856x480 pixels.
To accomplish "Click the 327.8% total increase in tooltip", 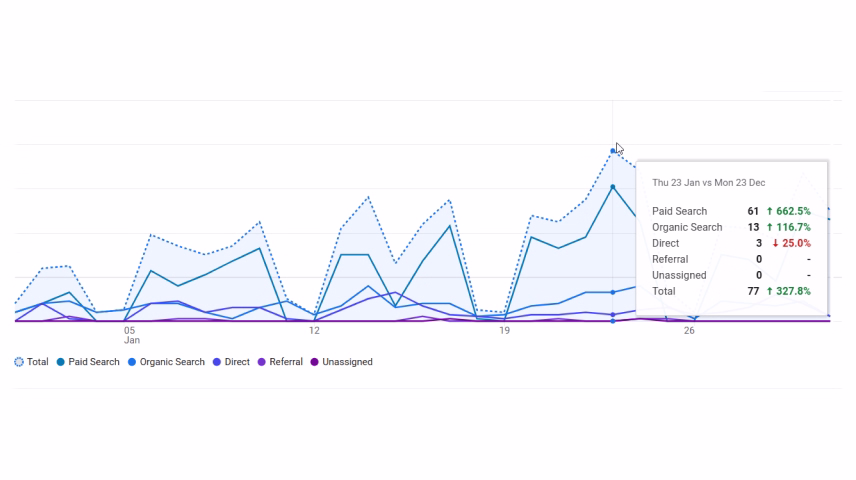I will coord(788,291).
